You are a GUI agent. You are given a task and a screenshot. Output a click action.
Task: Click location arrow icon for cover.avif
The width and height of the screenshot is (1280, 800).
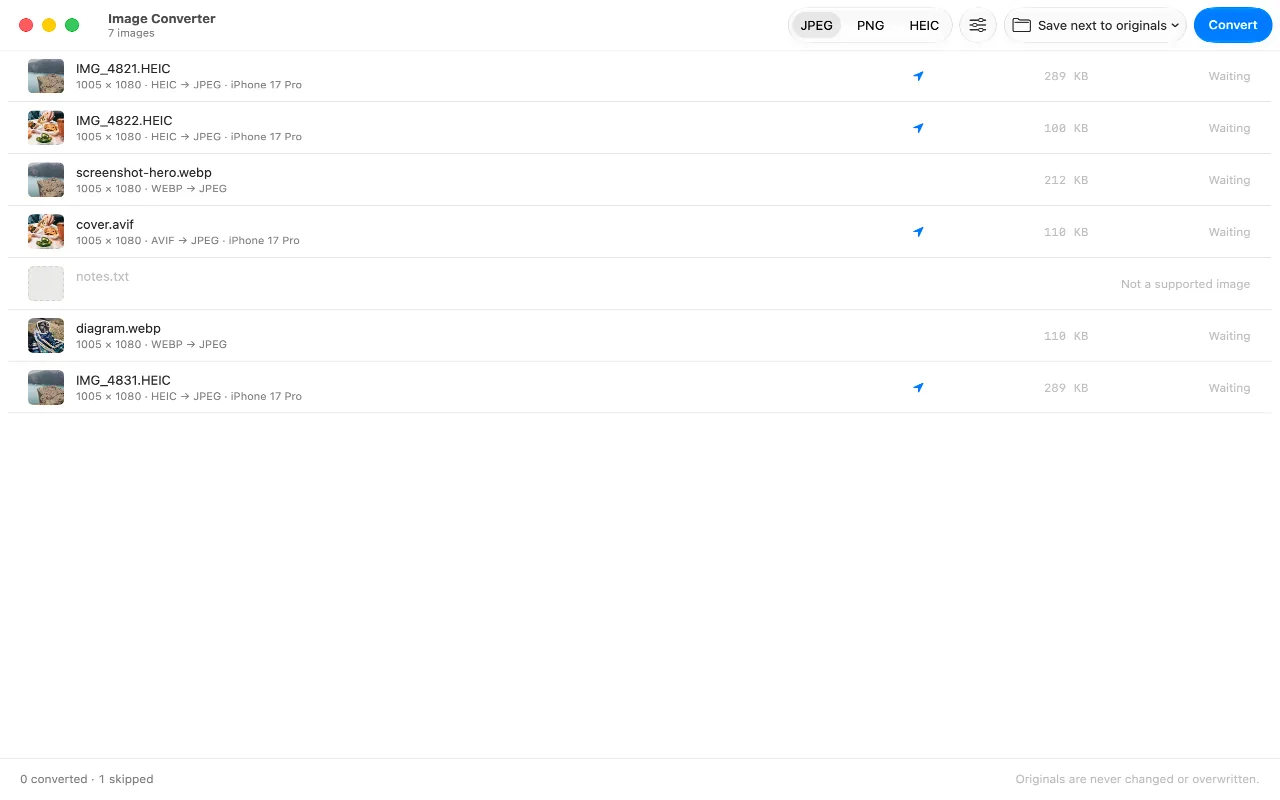pos(918,232)
